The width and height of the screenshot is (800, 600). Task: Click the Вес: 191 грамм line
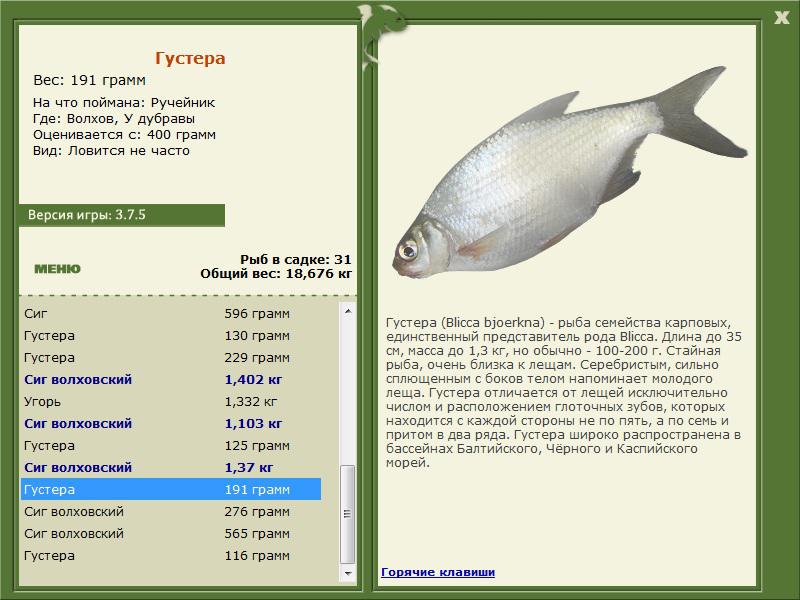pos(89,80)
